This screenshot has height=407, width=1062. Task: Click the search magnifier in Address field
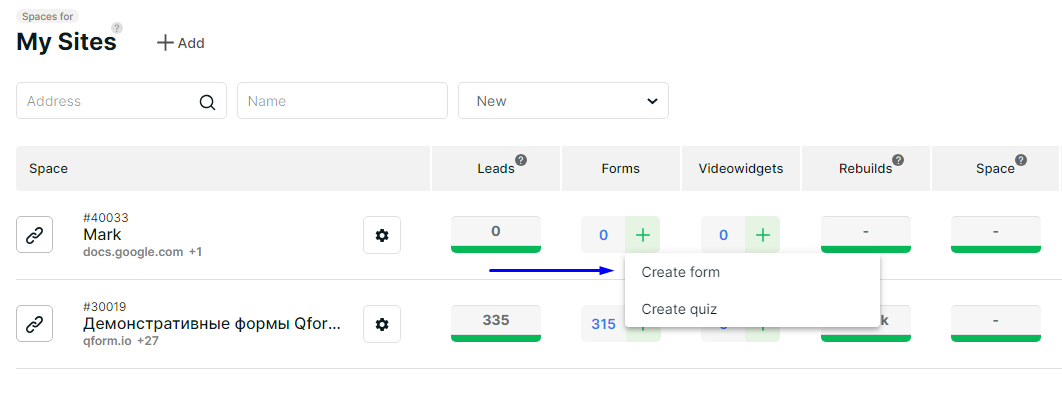pyautogui.click(x=207, y=102)
